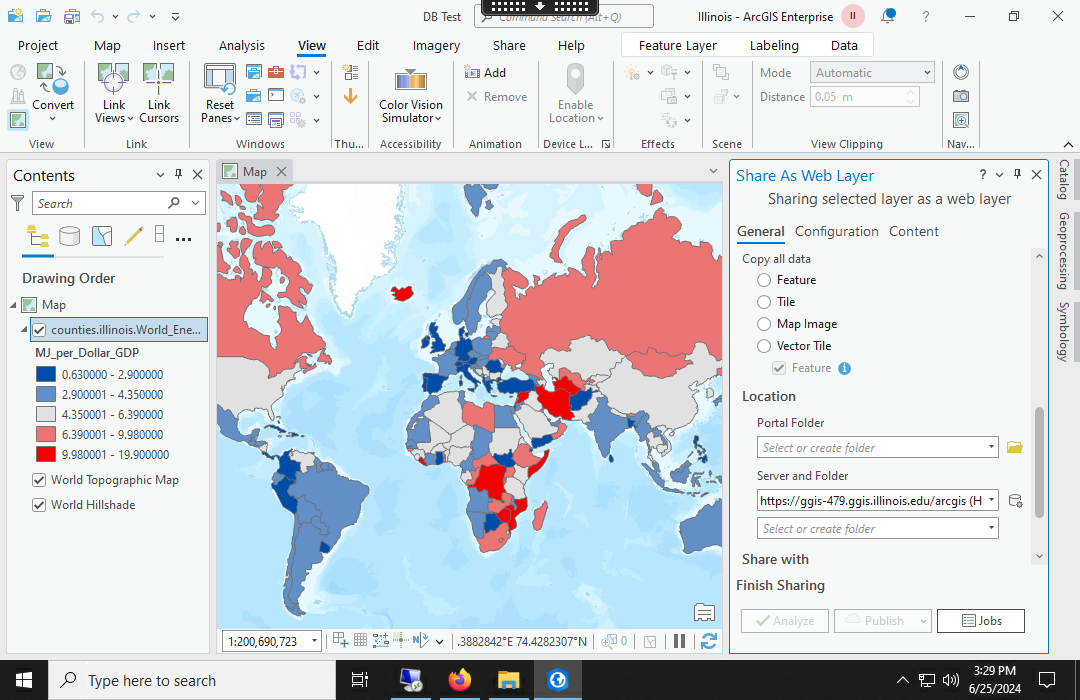Toggle World Hillshade layer visibility
The image size is (1080, 700).
(39, 505)
